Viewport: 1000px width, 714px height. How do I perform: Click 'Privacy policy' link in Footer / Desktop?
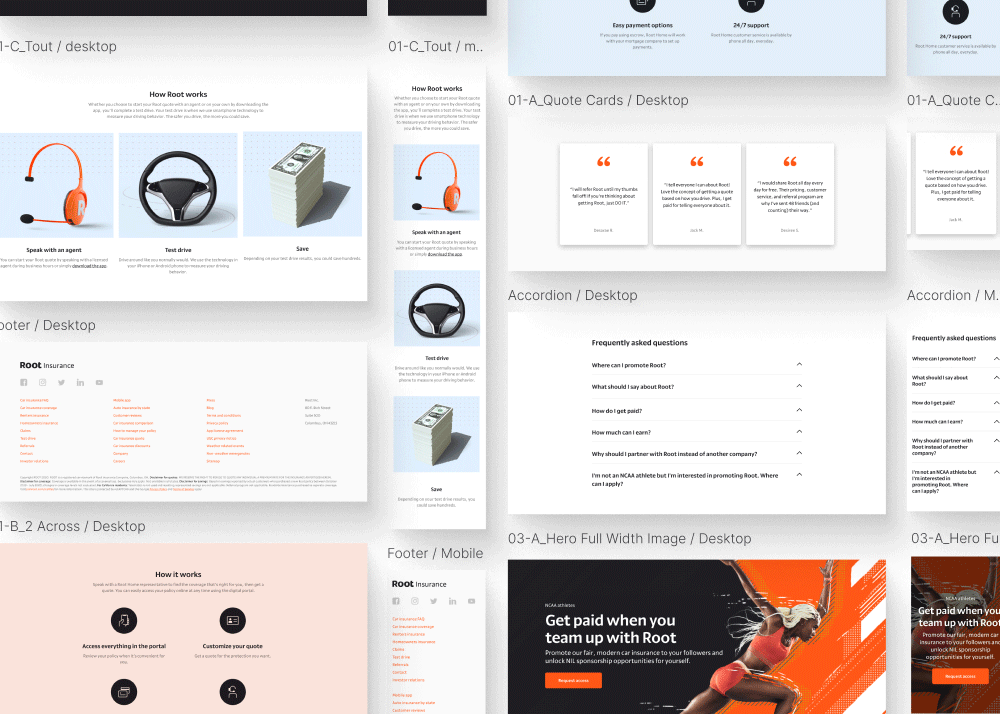pyautogui.click(x=217, y=423)
